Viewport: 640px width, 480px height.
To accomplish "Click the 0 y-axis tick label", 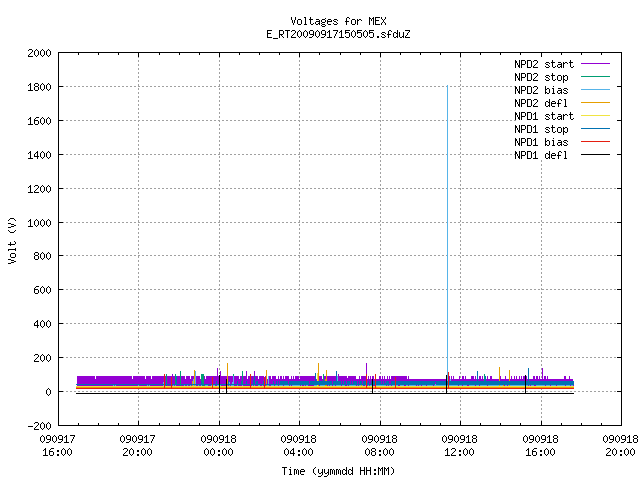I will tap(49, 392).
